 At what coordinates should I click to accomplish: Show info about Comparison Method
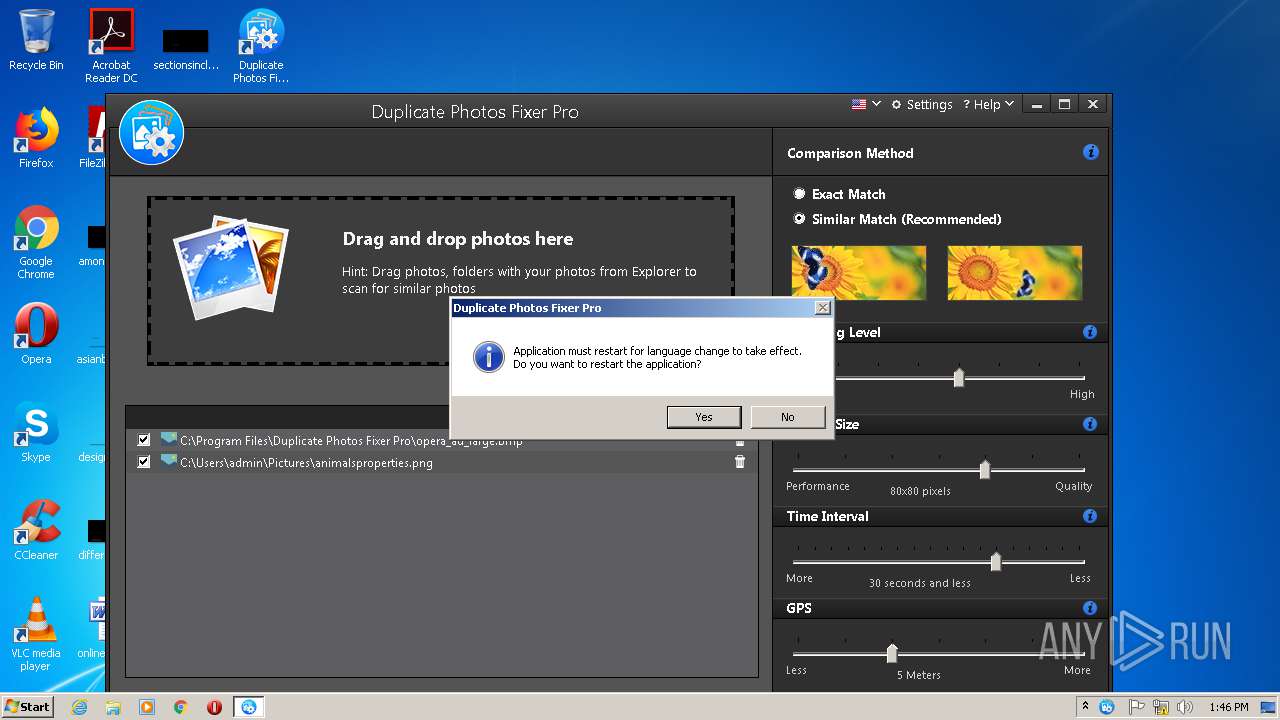point(1090,153)
